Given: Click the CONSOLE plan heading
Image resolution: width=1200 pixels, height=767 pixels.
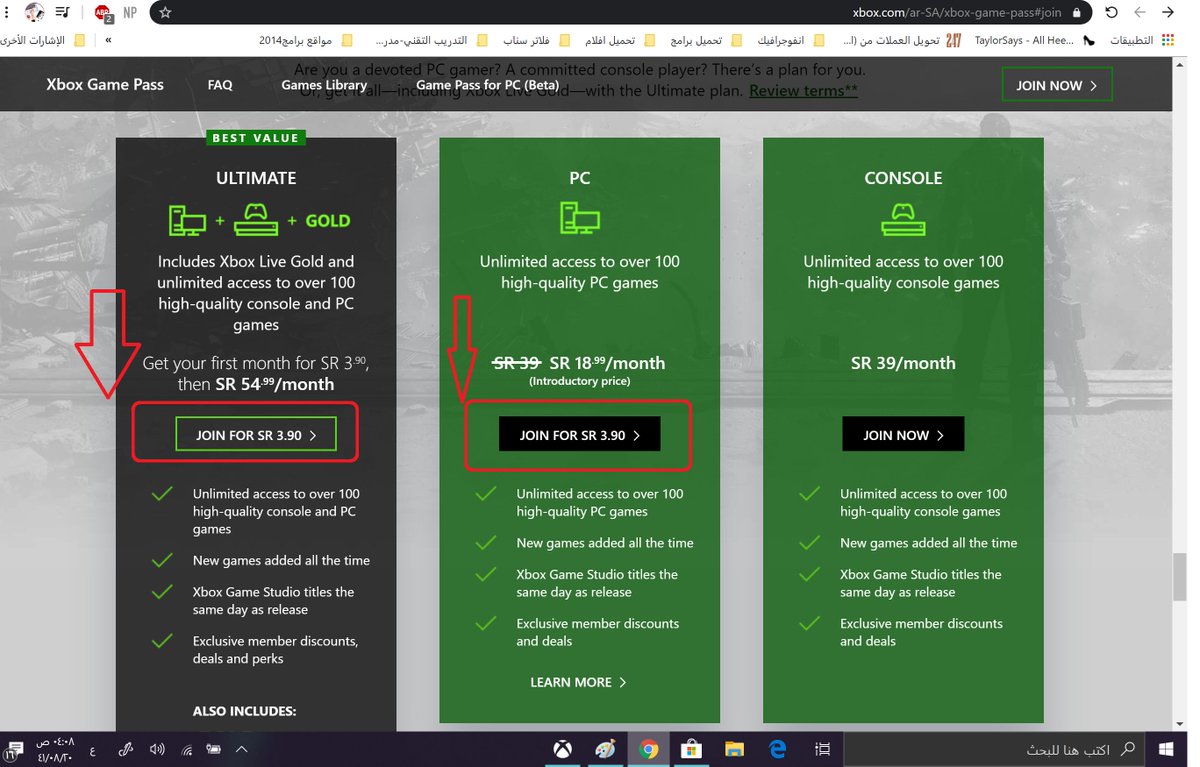Looking at the screenshot, I should [x=903, y=178].
